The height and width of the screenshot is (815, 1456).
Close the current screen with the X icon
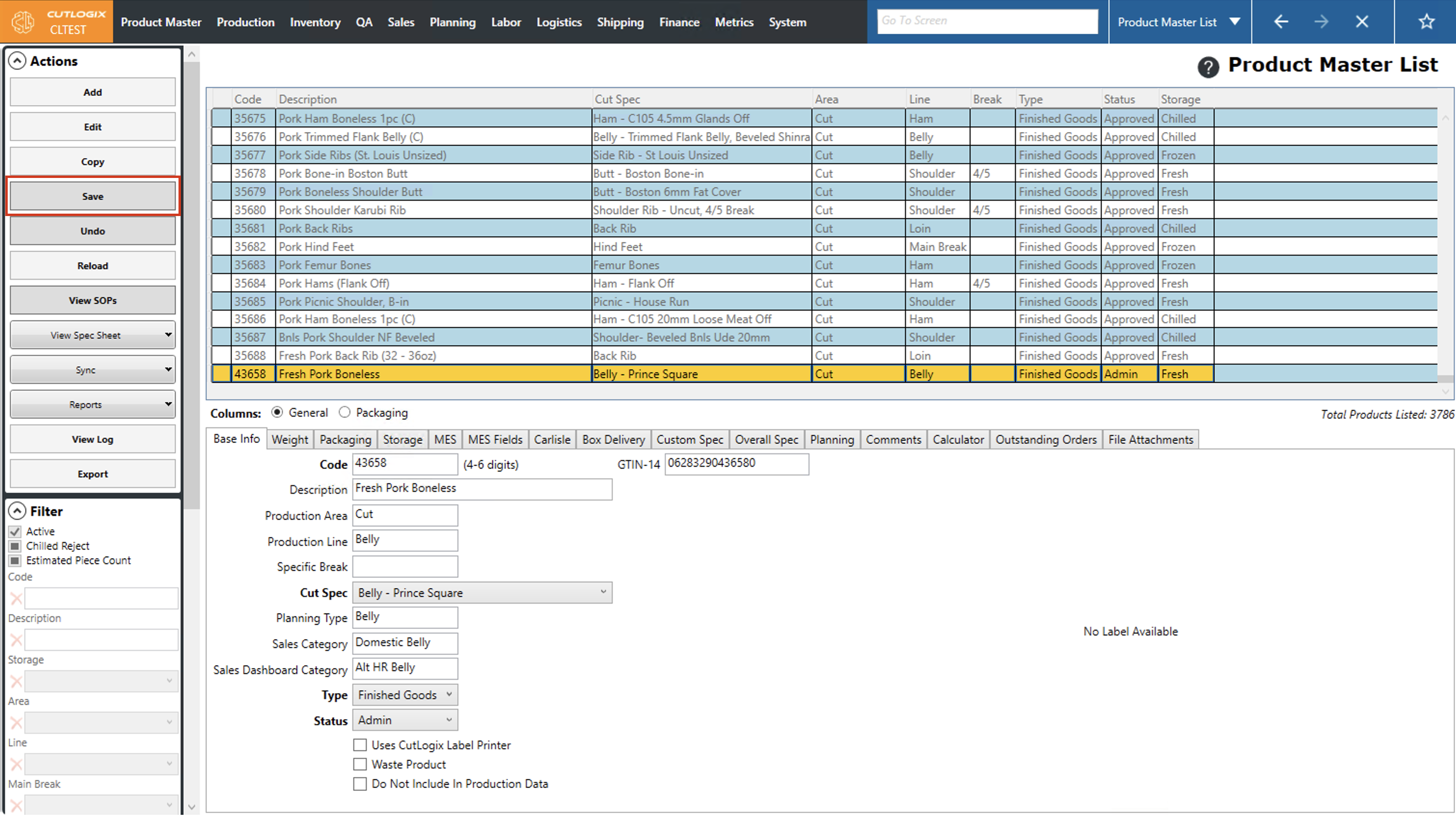1361,22
